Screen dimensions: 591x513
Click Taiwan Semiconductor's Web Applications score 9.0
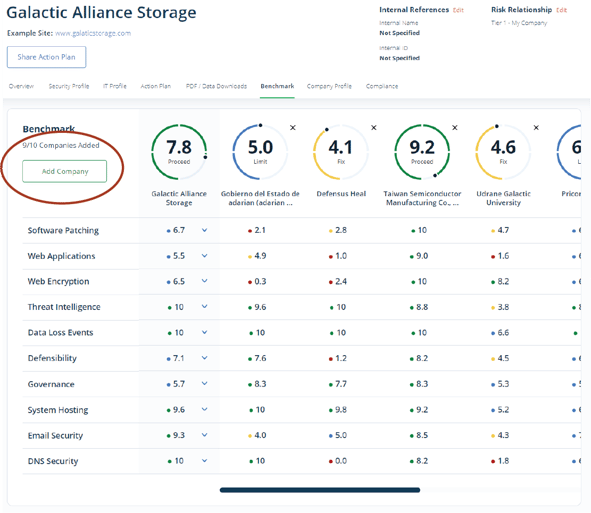(x=422, y=256)
